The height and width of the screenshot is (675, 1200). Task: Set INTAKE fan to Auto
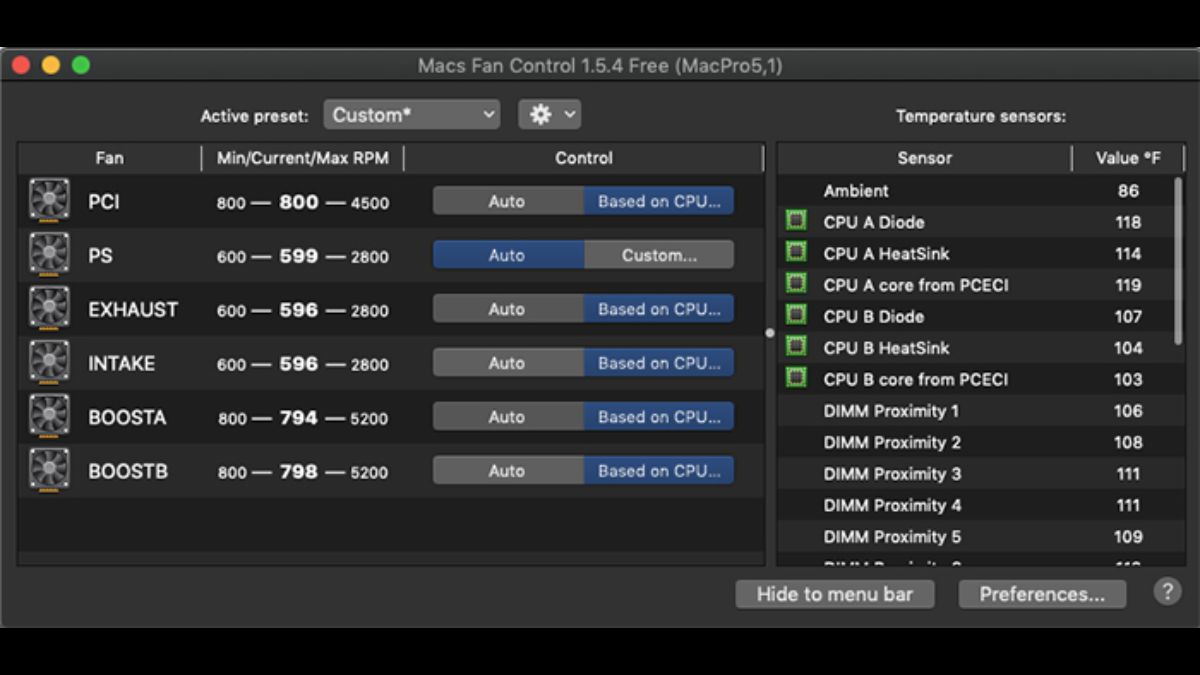pyautogui.click(x=508, y=363)
